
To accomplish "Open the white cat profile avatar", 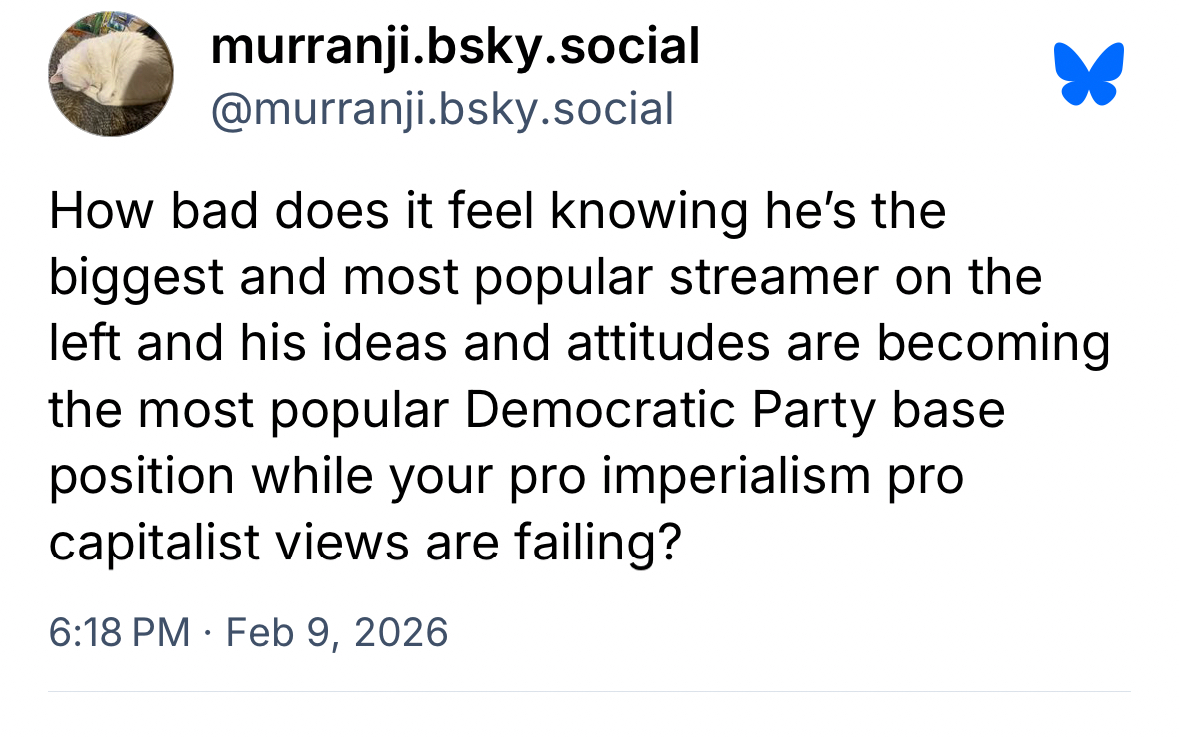I will [x=111, y=74].
